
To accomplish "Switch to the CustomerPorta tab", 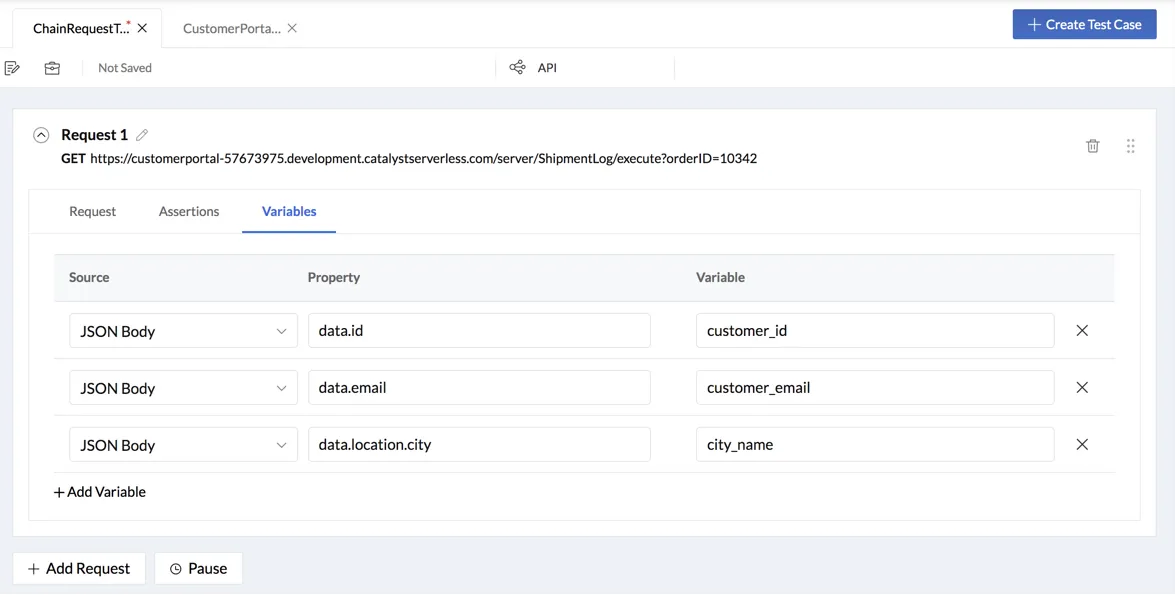I will 232,28.
